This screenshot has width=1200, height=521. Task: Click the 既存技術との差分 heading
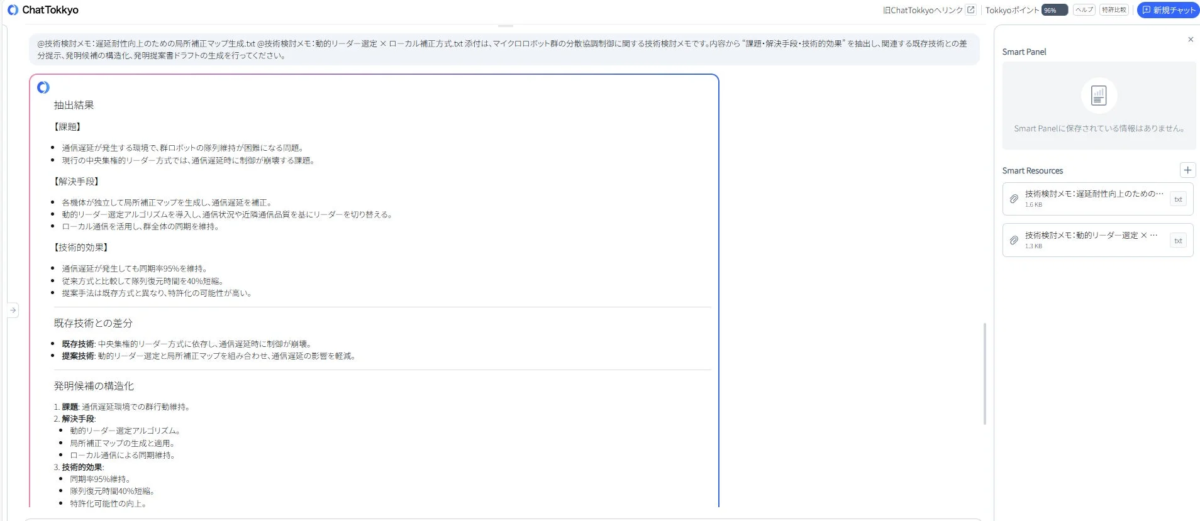point(93,323)
